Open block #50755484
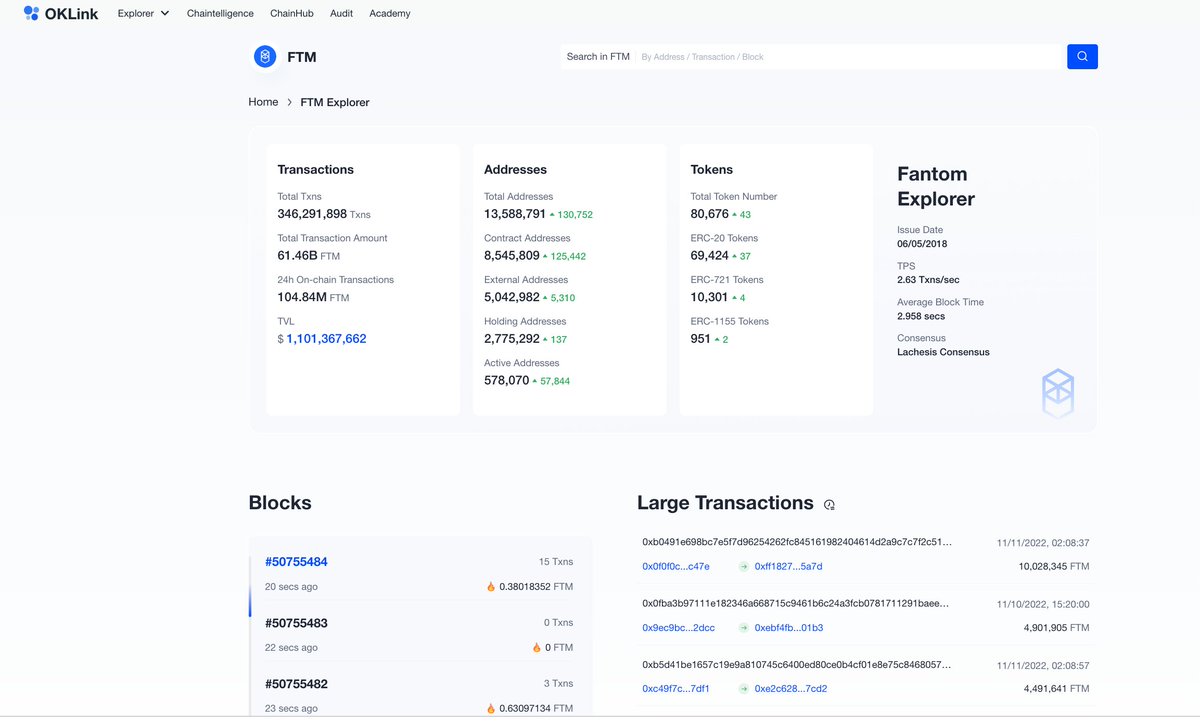 coord(296,562)
